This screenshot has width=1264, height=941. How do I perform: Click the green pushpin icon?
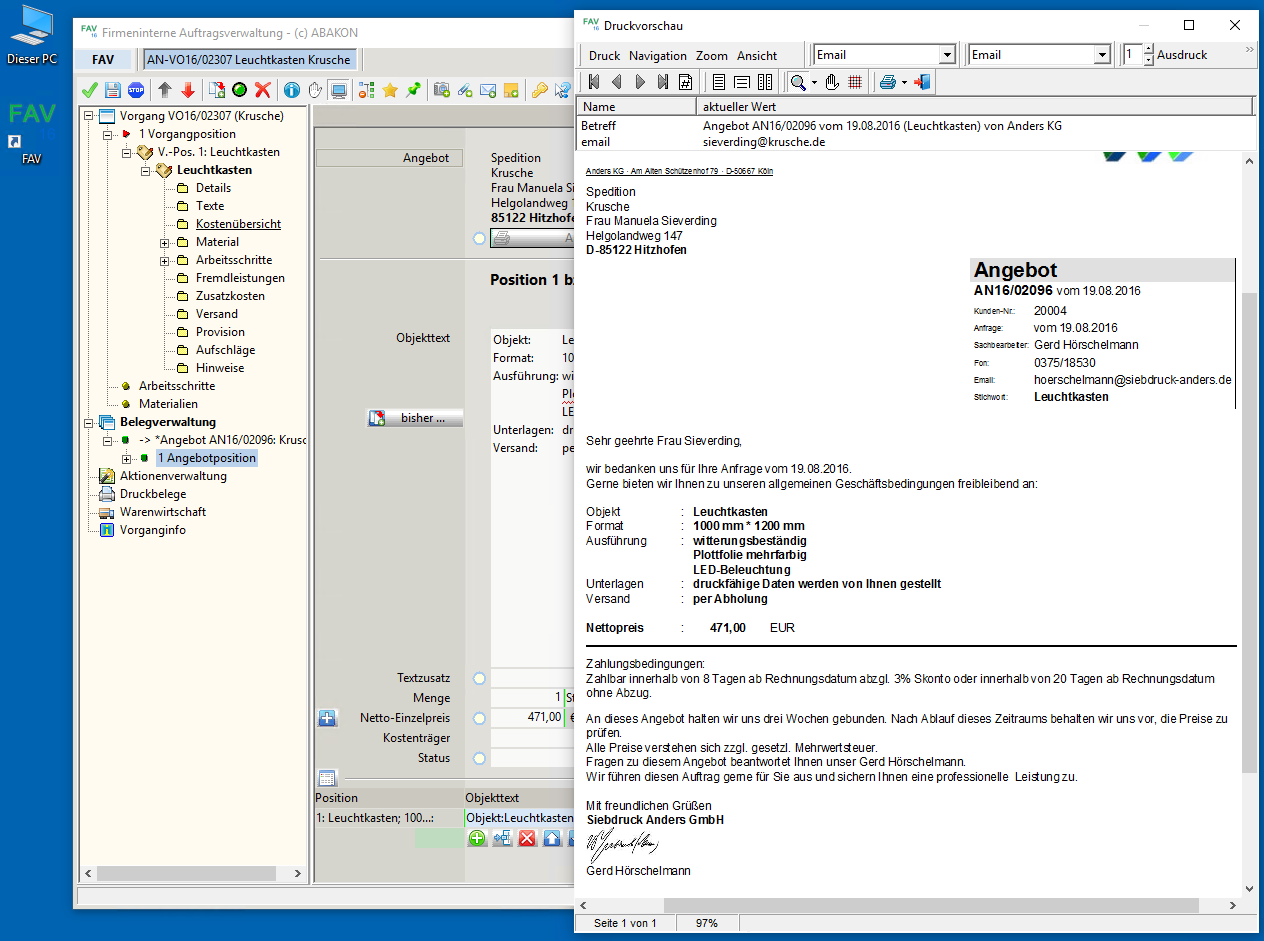click(x=413, y=91)
